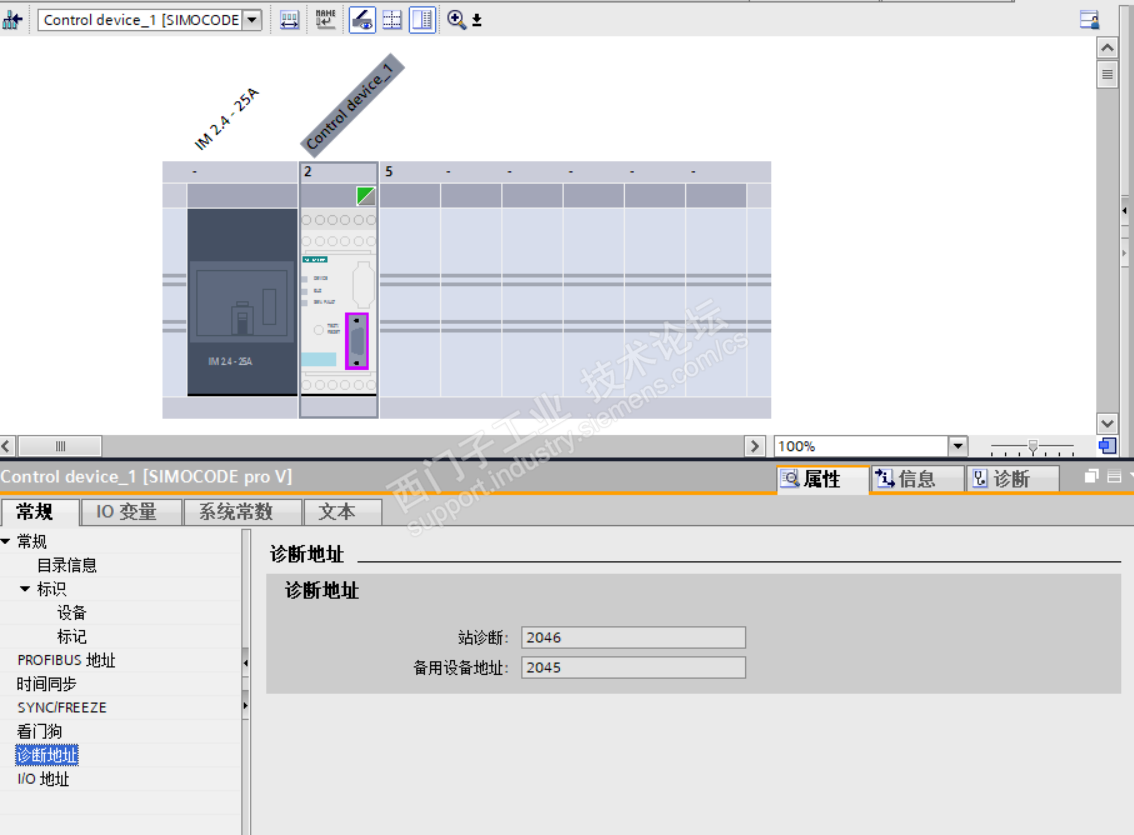Click the go-to-network-view icon
This screenshot has height=835, width=1134.
coord(13,20)
